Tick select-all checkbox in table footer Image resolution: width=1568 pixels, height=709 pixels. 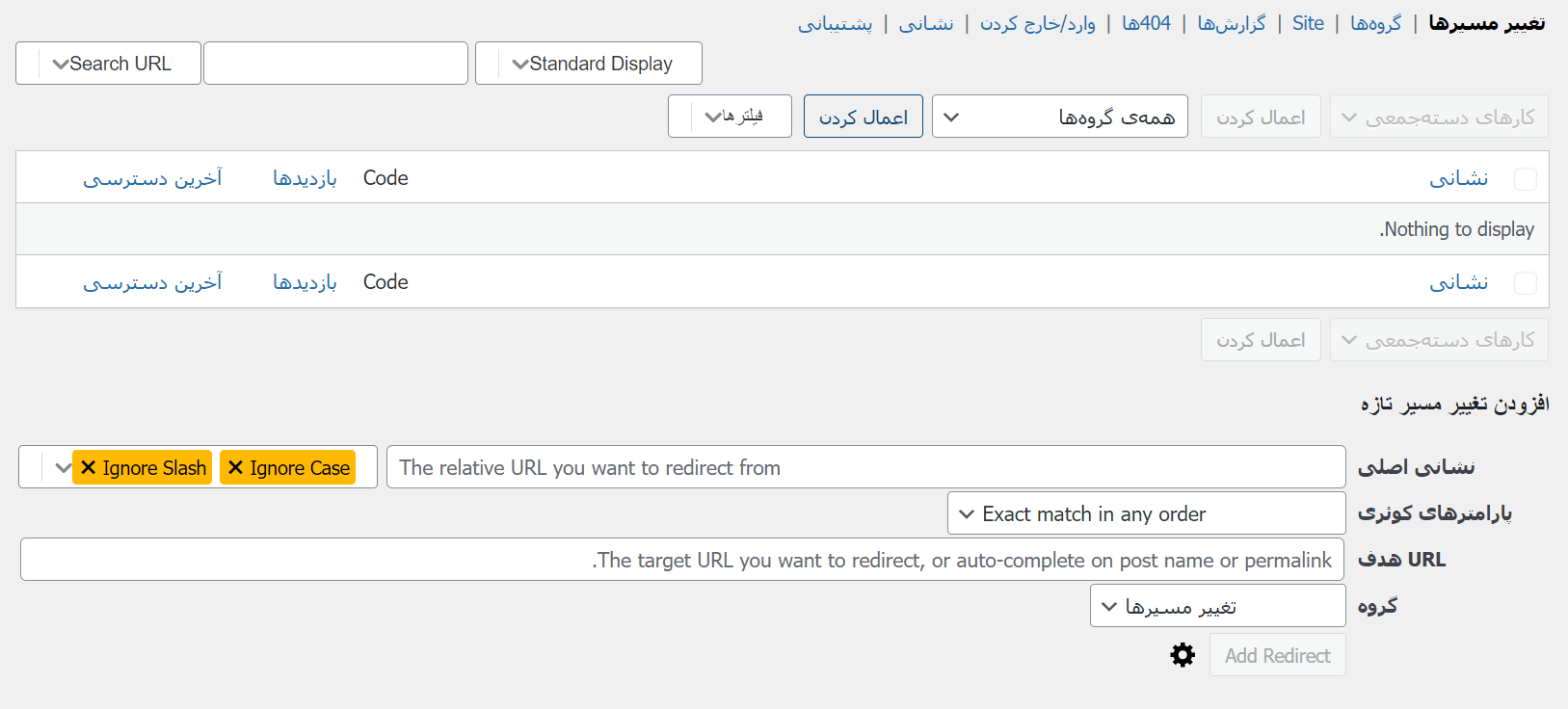coord(1526,283)
